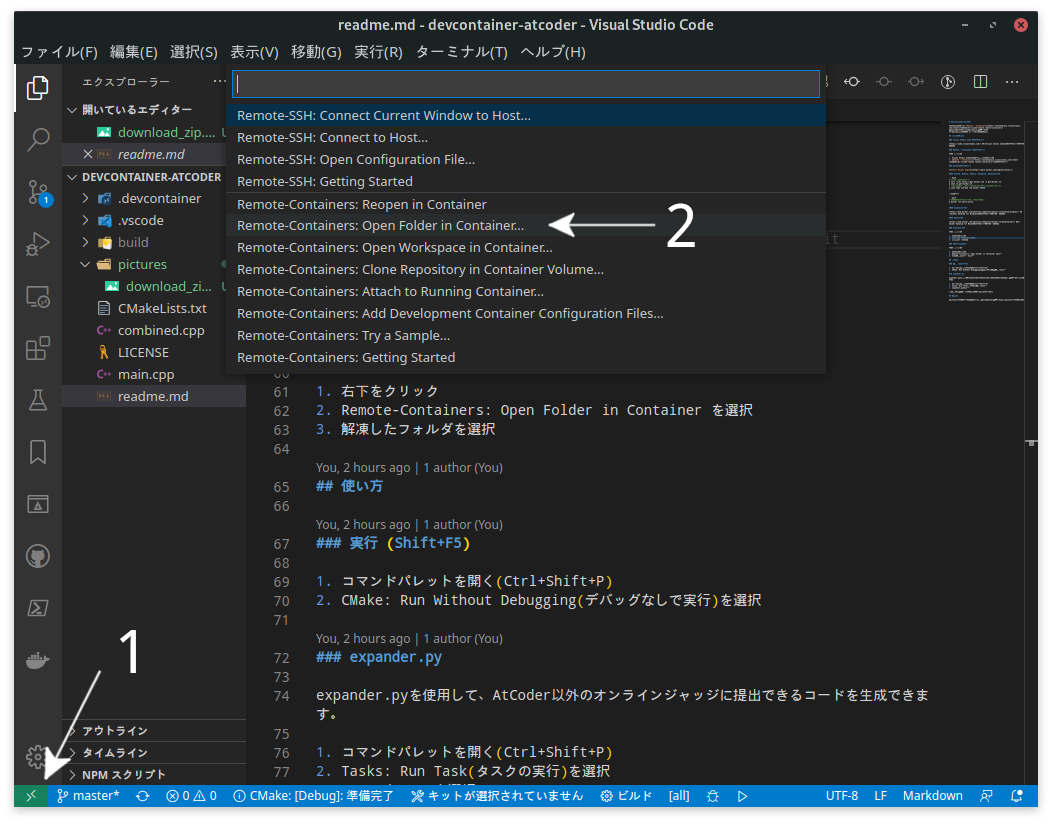Viewport: 1052px width, 824px height.
Task: Open Source Control view with badge
Action: [x=38, y=193]
